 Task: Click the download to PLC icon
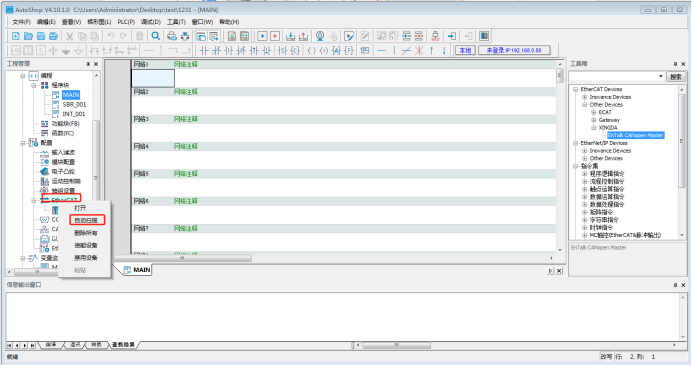tap(290, 36)
